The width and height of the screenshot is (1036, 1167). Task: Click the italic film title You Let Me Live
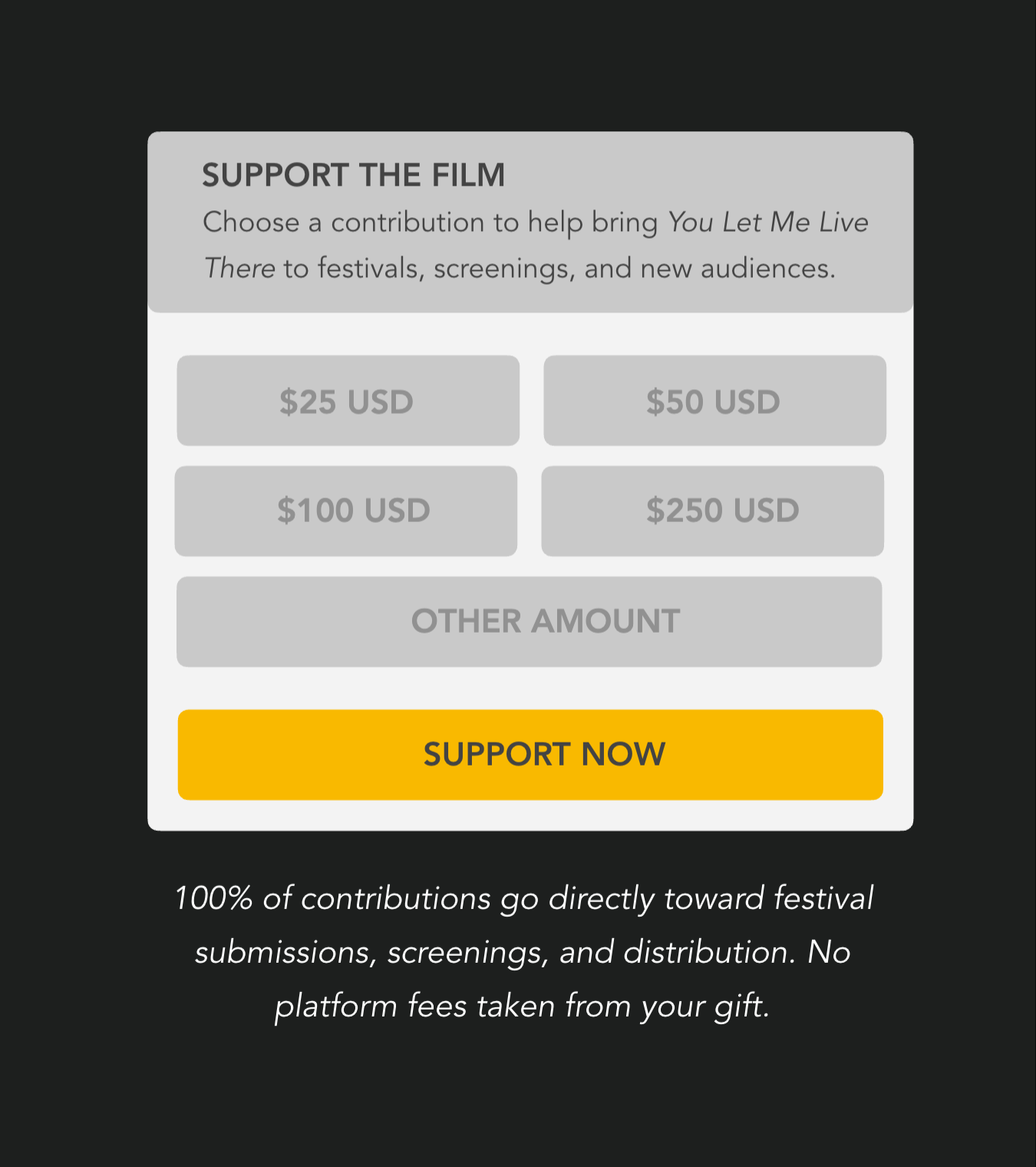click(767, 223)
